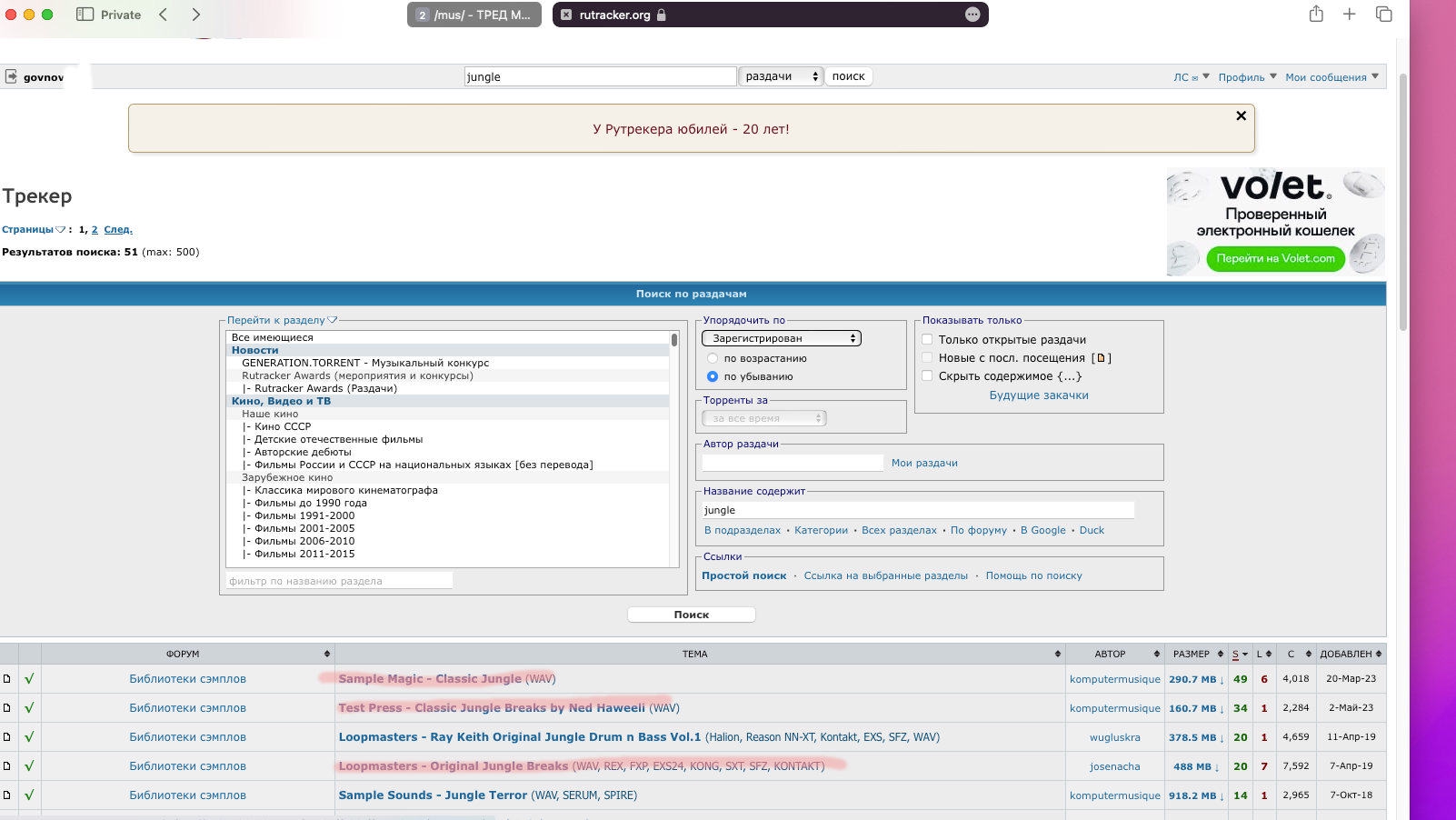The width and height of the screenshot is (1456, 820).
Task: Sort results by the S seeders column
Action: (1239, 654)
